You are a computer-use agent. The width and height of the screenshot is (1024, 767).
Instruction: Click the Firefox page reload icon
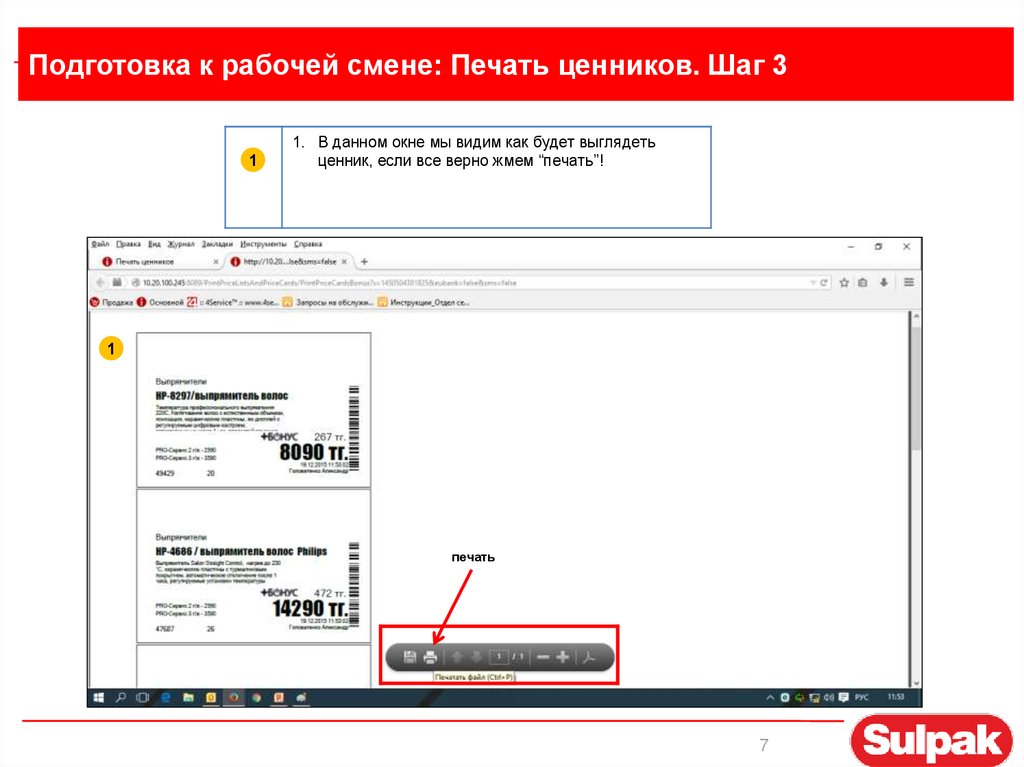[x=824, y=282]
